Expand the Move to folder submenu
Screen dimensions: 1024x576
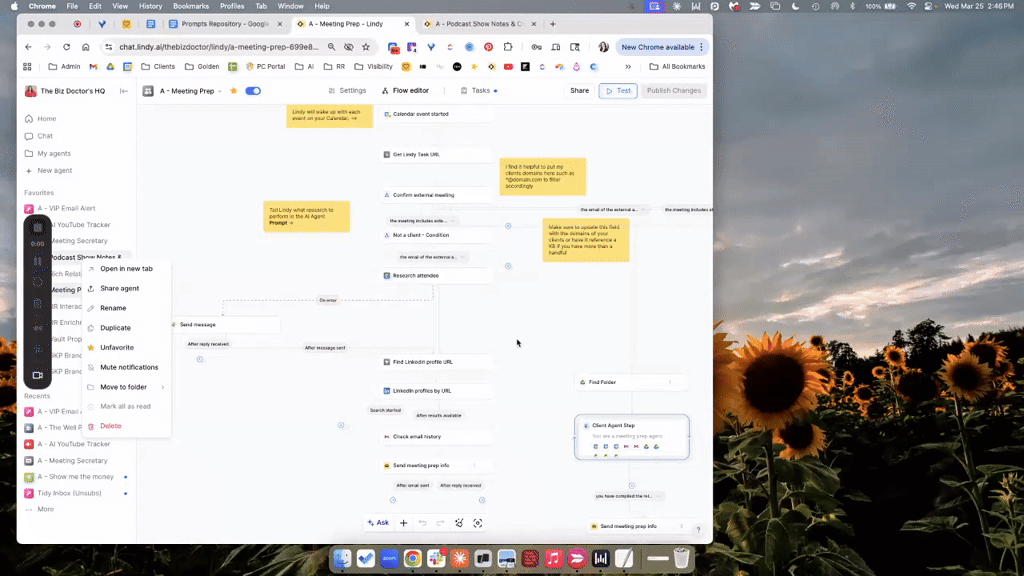(126, 387)
